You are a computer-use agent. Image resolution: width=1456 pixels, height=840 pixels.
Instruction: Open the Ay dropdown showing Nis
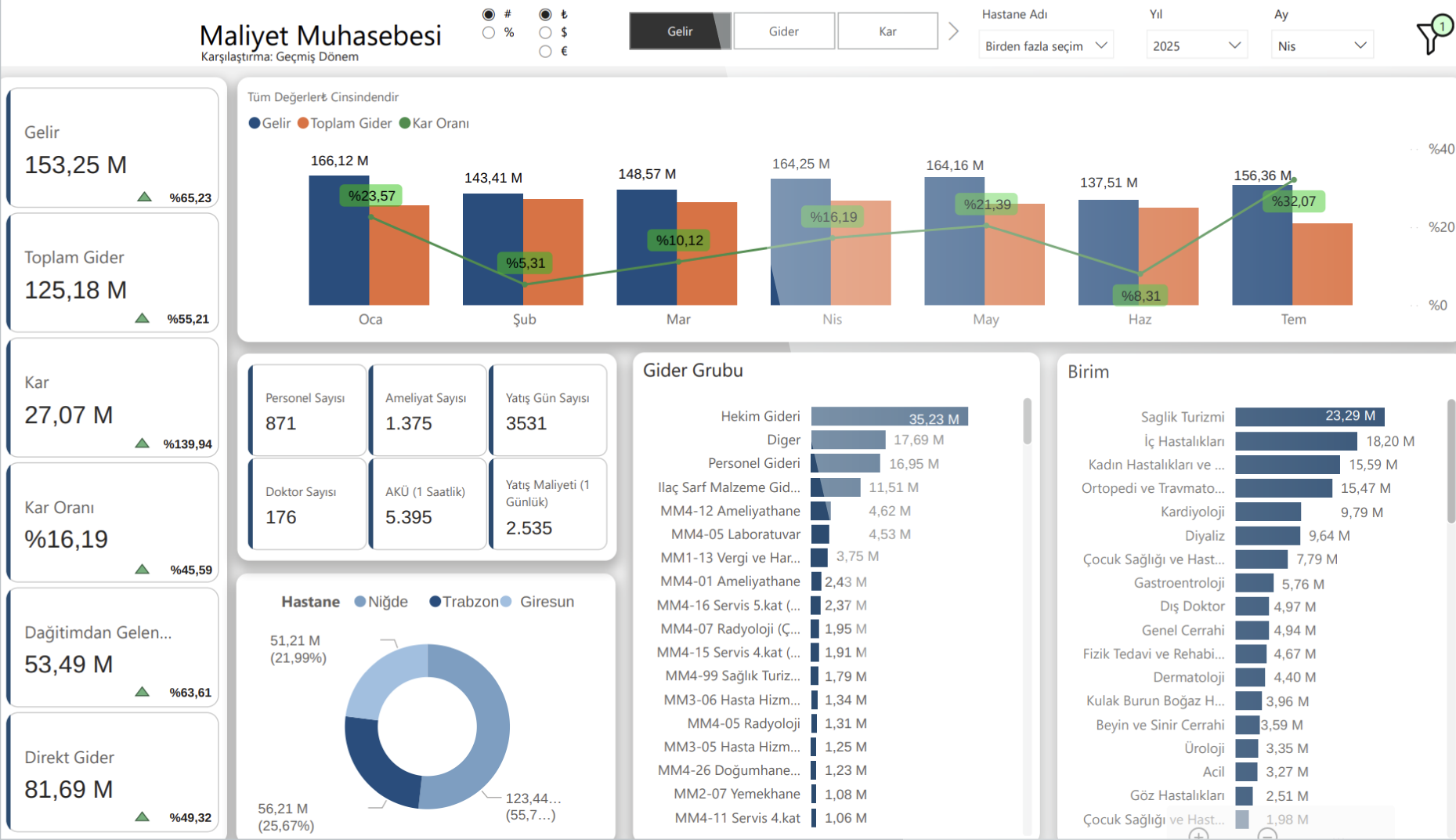(1321, 46)
